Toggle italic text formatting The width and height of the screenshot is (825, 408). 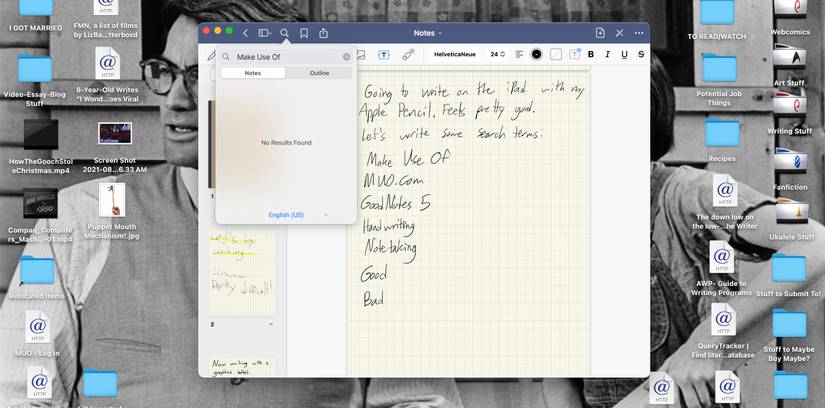tap(608, 54)
